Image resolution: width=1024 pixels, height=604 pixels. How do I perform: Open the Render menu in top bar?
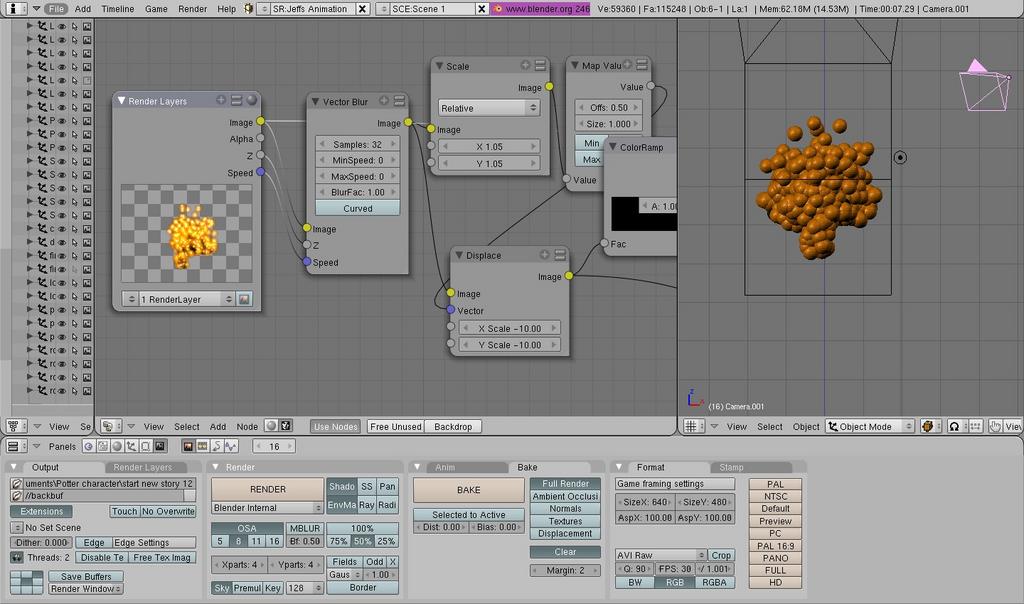coord(193,8)
